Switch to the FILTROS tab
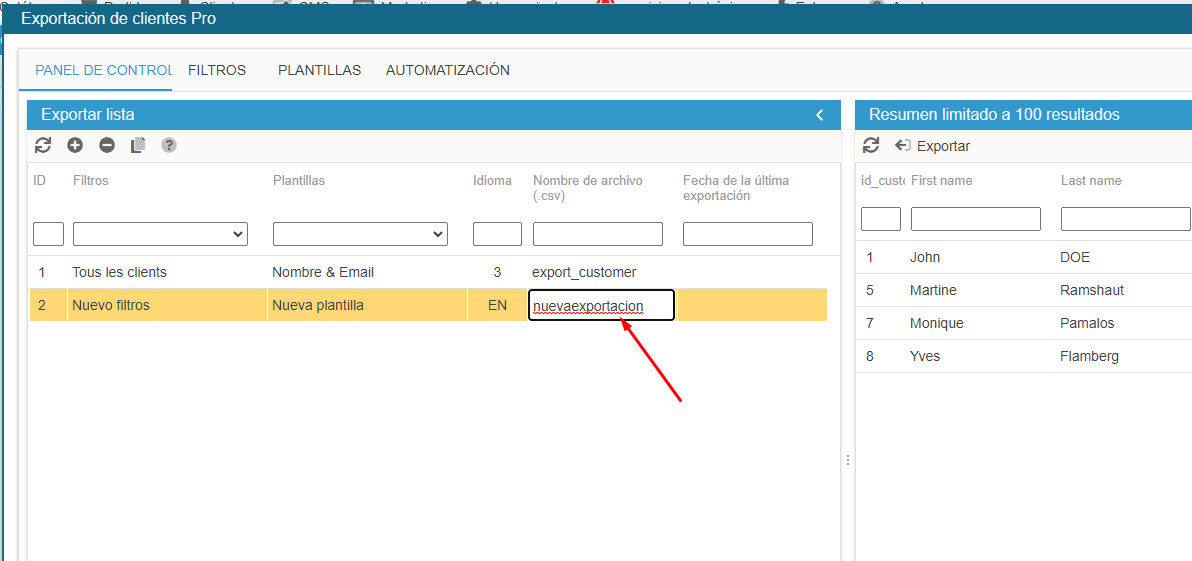 217,70
